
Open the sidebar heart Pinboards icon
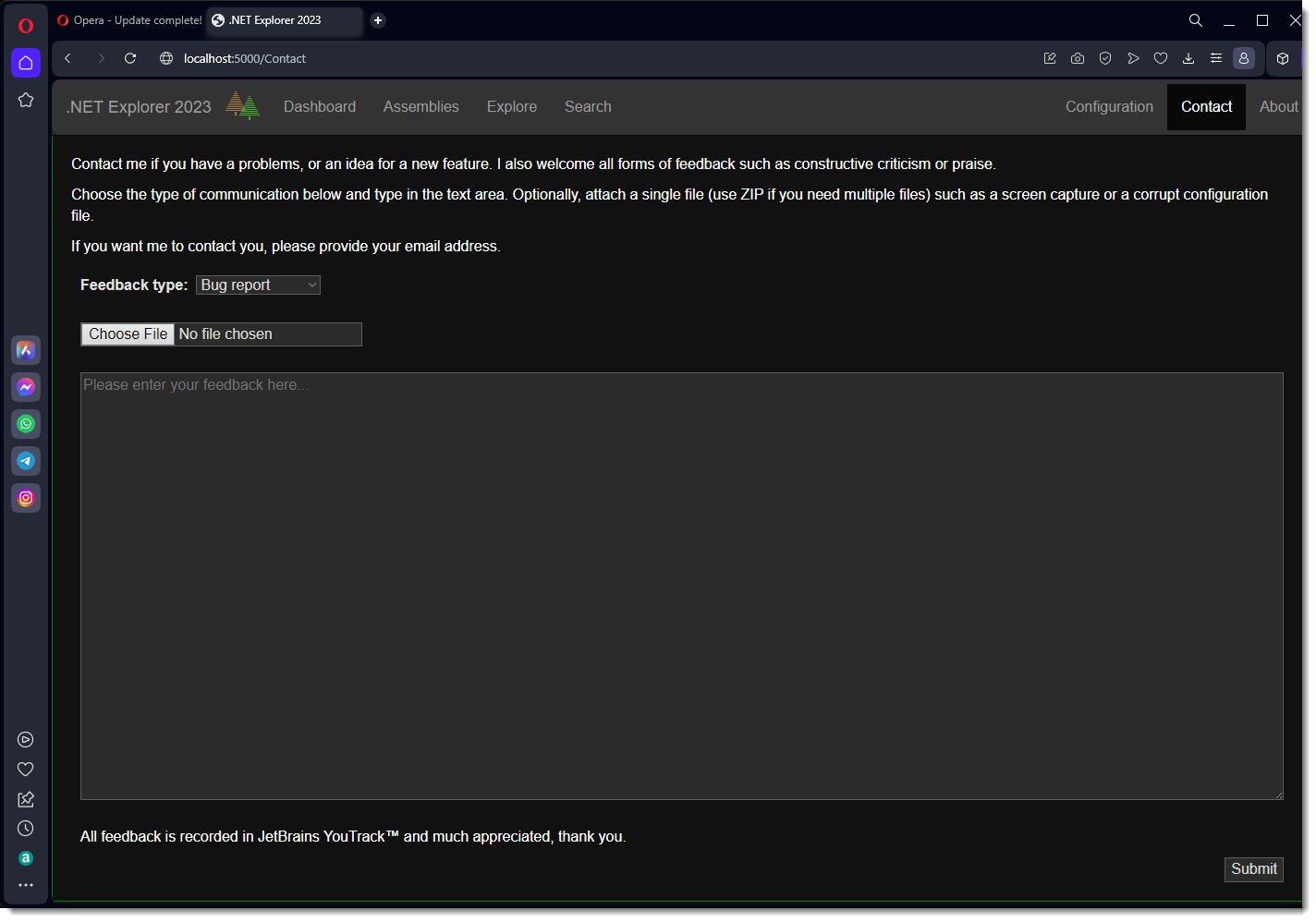(26, 769)
